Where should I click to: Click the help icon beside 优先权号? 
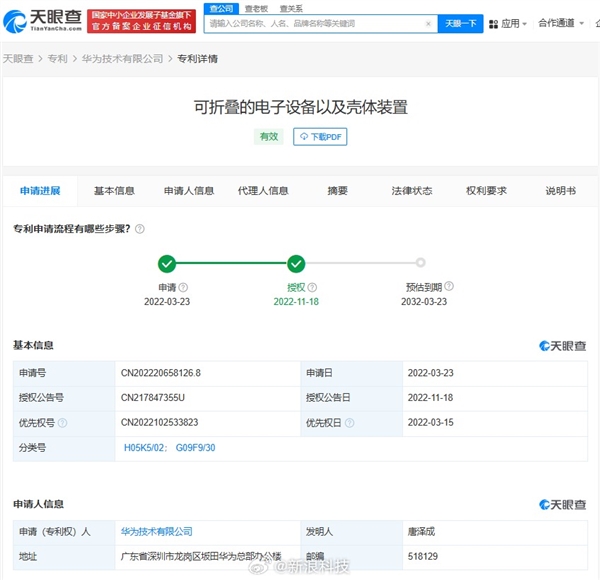pos(62,423)
